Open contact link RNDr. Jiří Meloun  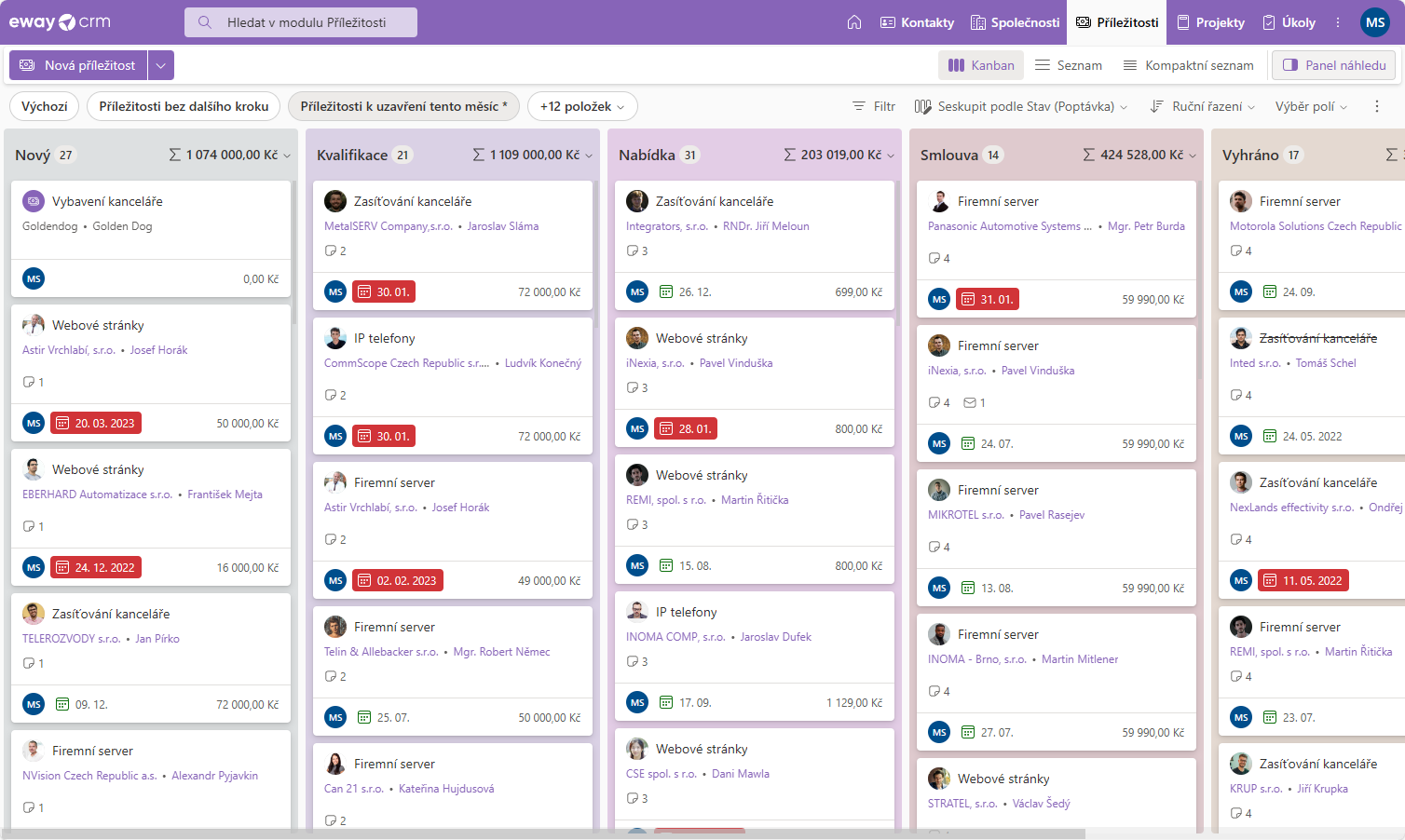pyautogui.click(x=766, y=226)
